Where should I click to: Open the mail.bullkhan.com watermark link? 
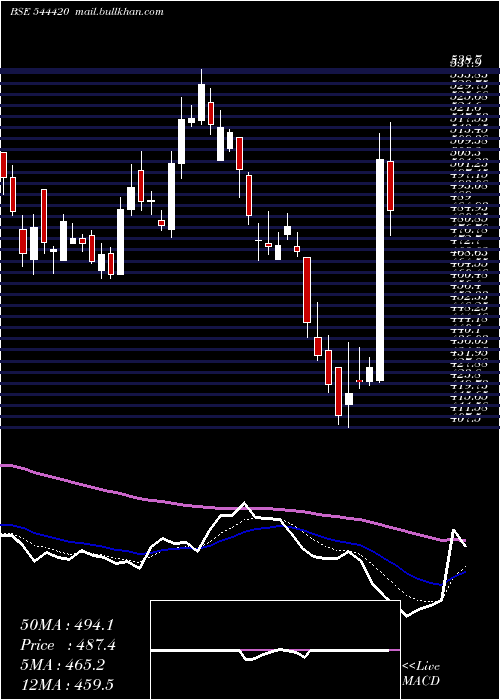[x=118, y=12]
